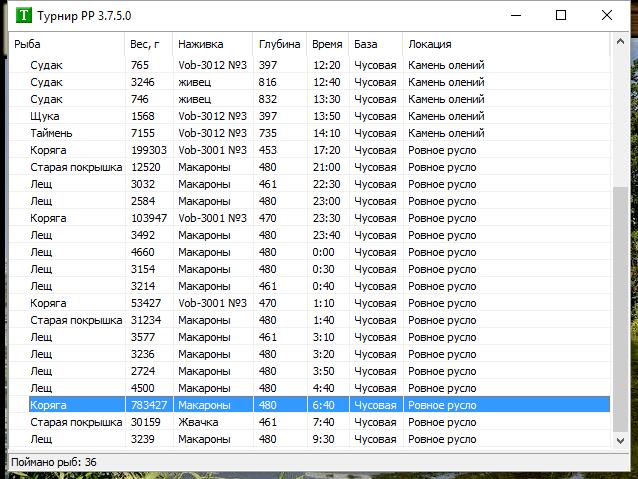
Task: Click the depth value 816
Action: click(267, 82)
